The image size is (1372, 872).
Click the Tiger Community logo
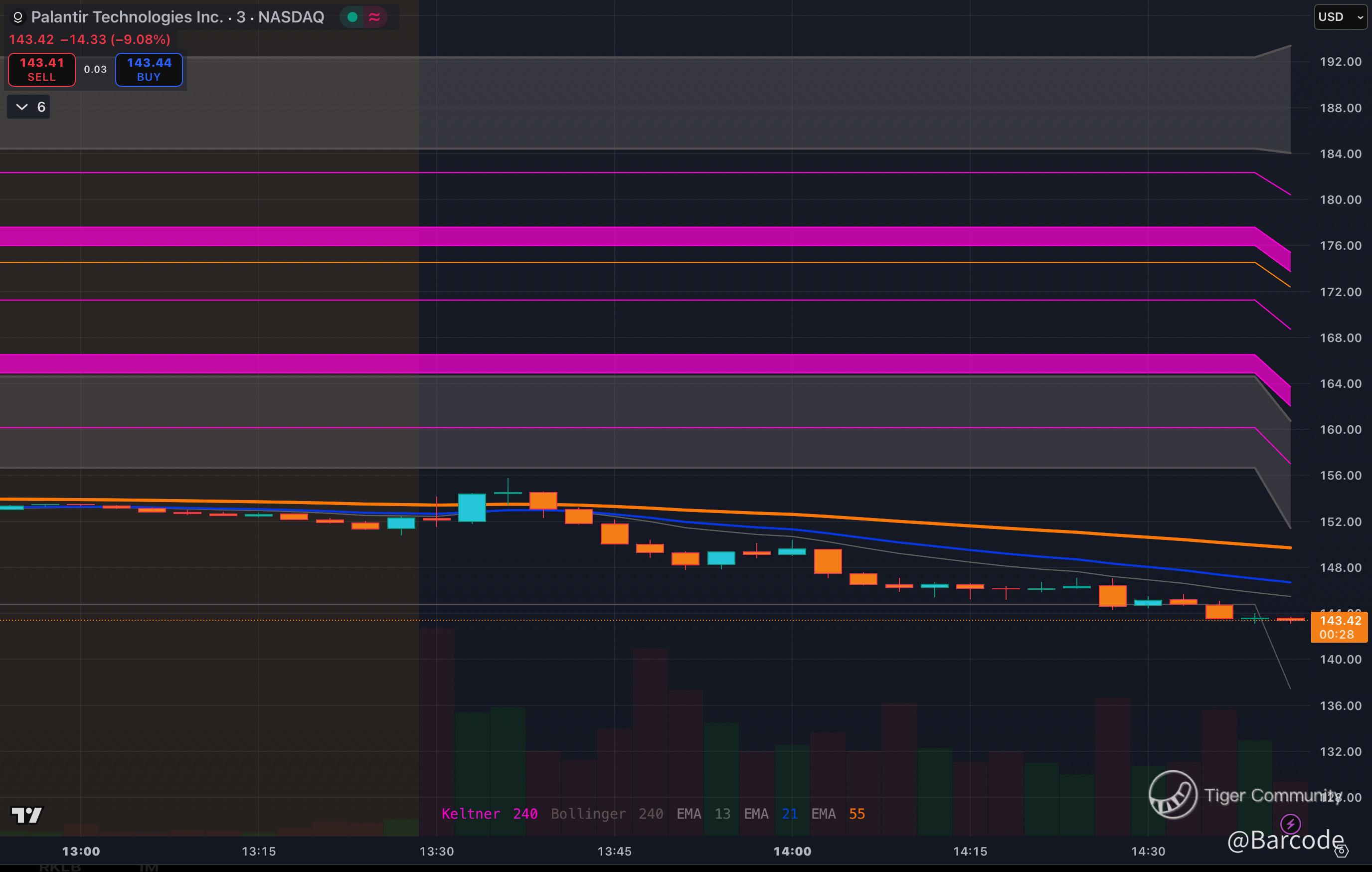point(1173,795)
